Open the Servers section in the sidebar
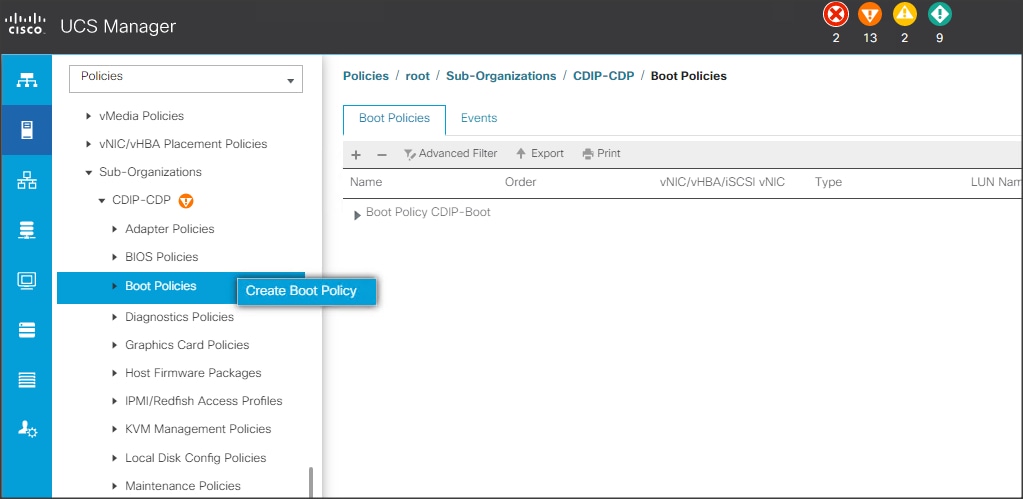 27,130
